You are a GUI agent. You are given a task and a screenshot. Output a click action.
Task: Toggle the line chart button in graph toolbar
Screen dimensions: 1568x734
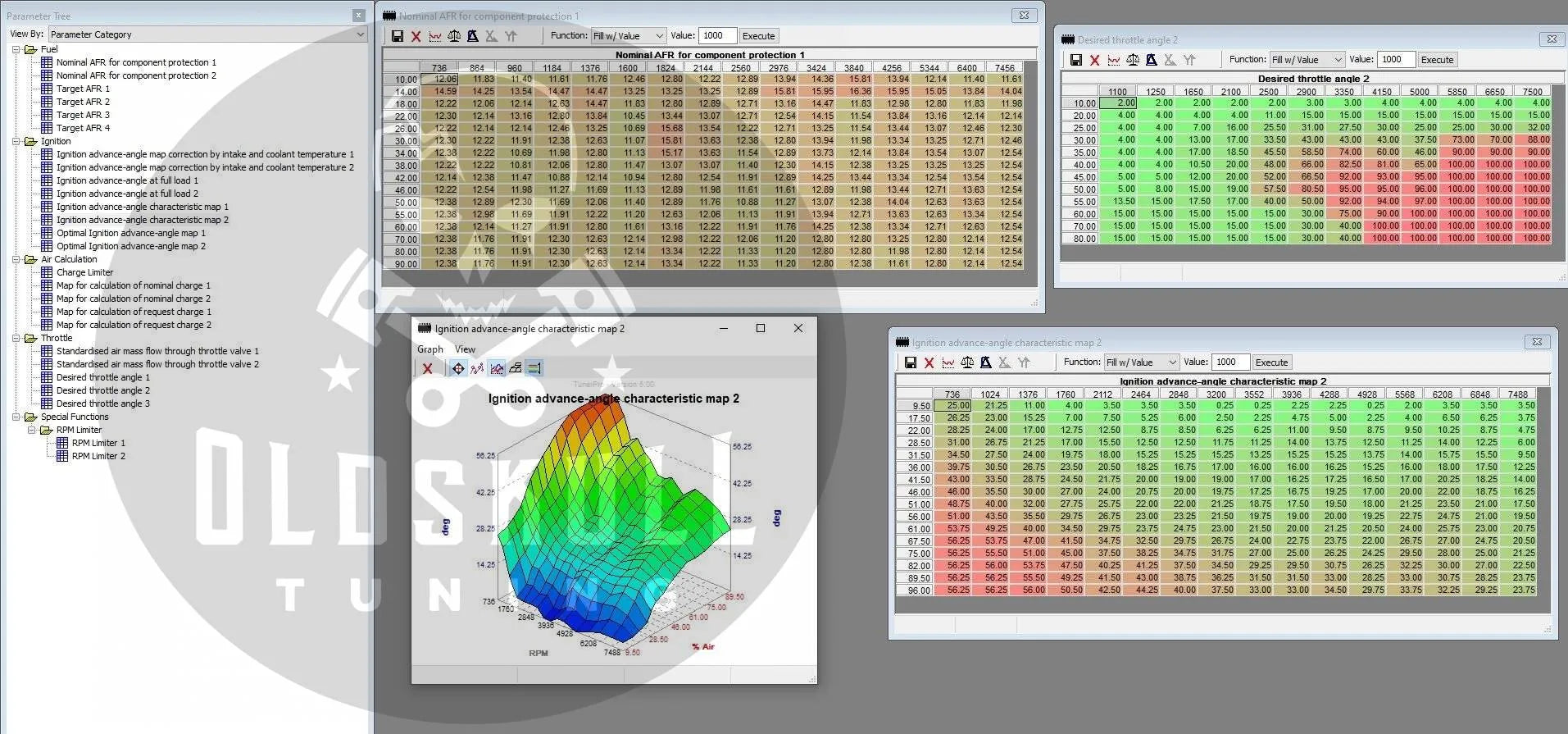[x=497, y=369]
